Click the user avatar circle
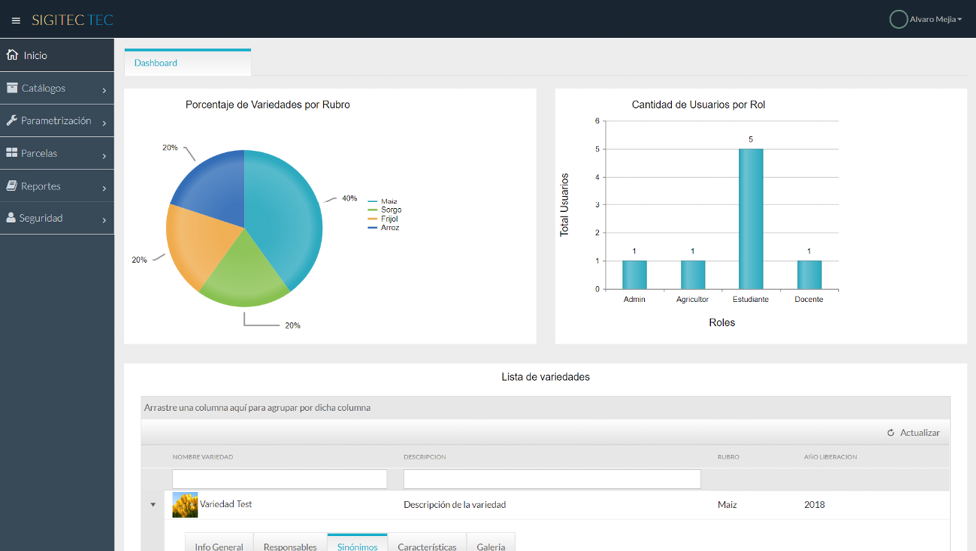 [898, 19]
